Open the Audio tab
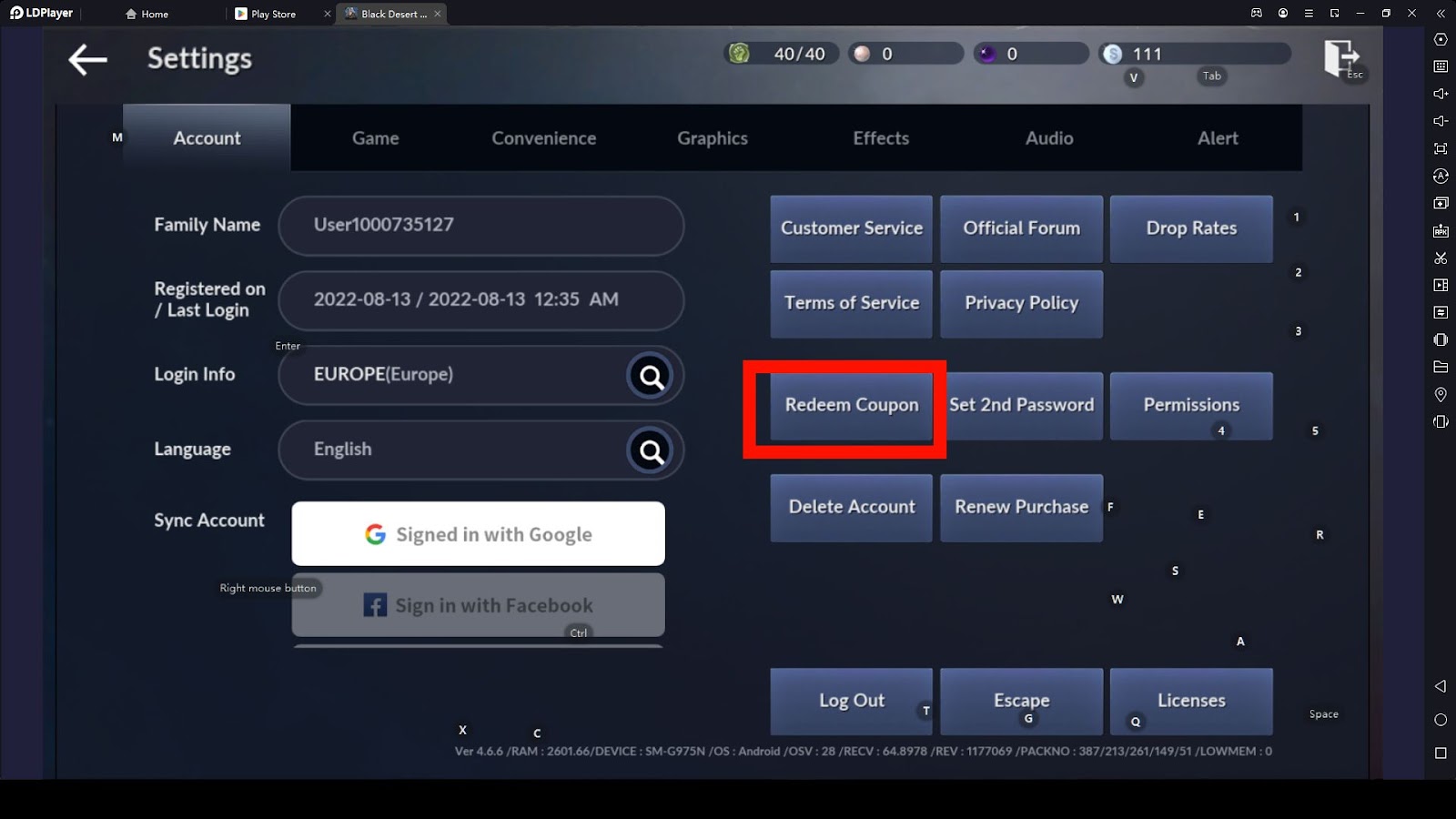This screenshot has height=819, width=1456. [x=1049, y=138]
